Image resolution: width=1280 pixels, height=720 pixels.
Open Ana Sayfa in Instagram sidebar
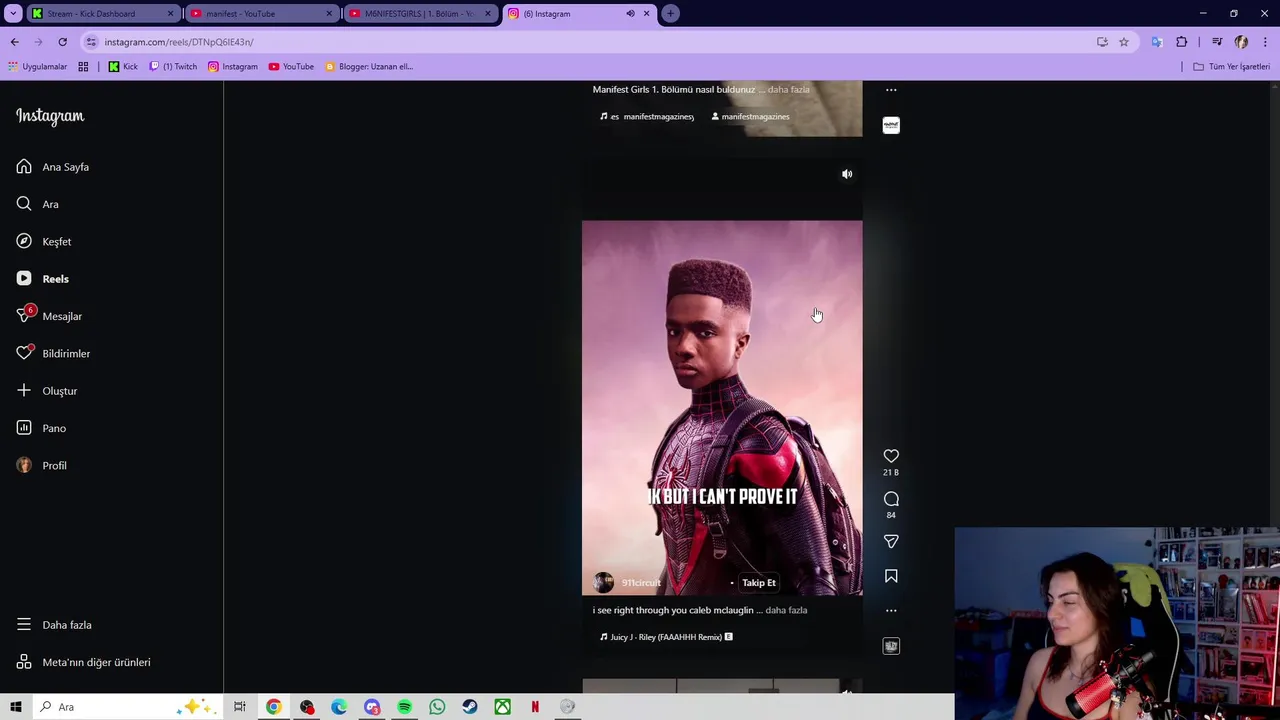pos(53,167)
